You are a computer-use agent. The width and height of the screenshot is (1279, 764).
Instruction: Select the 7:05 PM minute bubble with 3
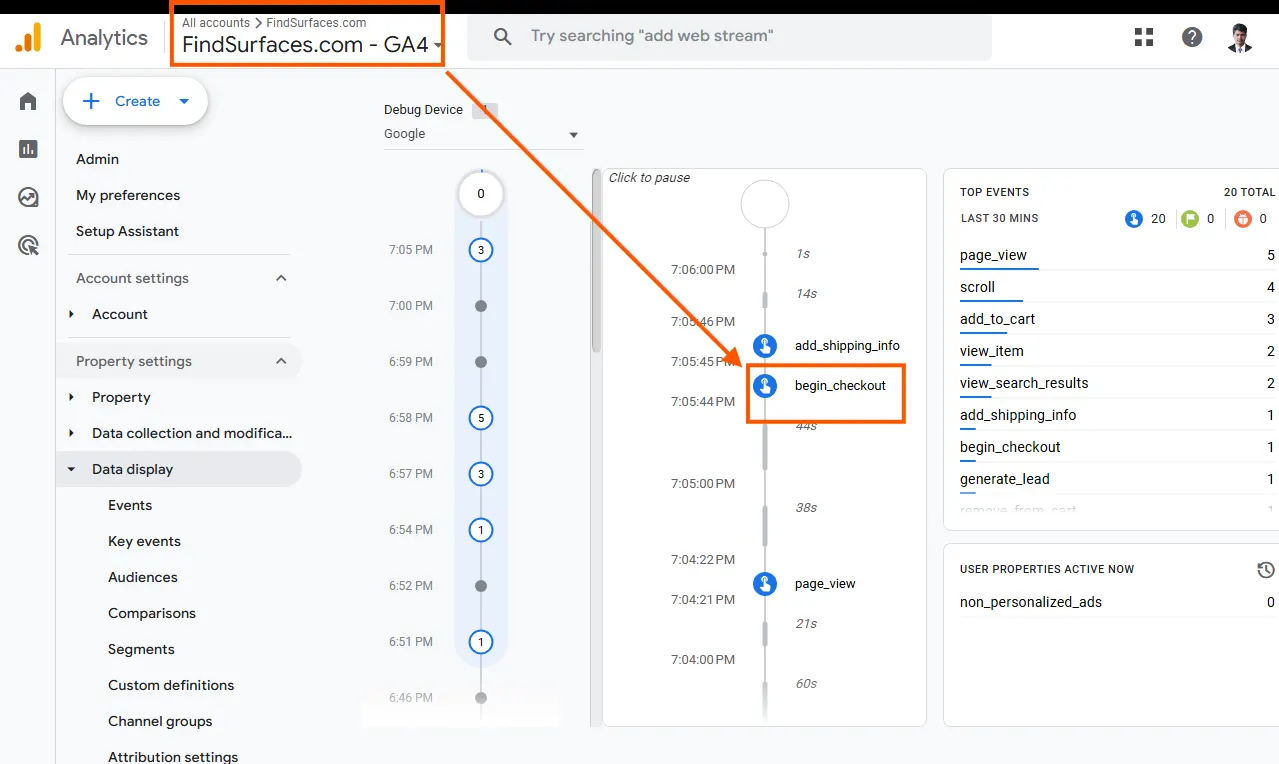[x=481, y=250]
